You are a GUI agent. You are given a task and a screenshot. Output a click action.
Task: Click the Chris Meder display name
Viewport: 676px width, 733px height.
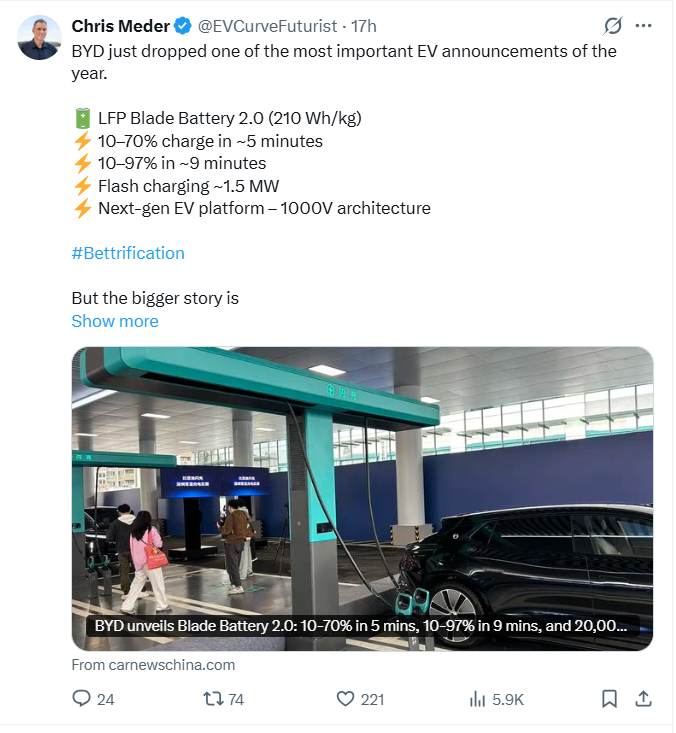click(x=120, y=25)
